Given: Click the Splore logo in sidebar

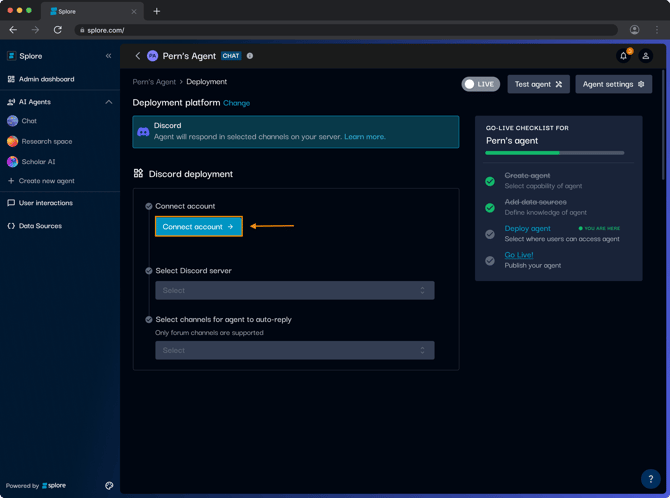Looking at the screenshot, I should pos(12,56).
